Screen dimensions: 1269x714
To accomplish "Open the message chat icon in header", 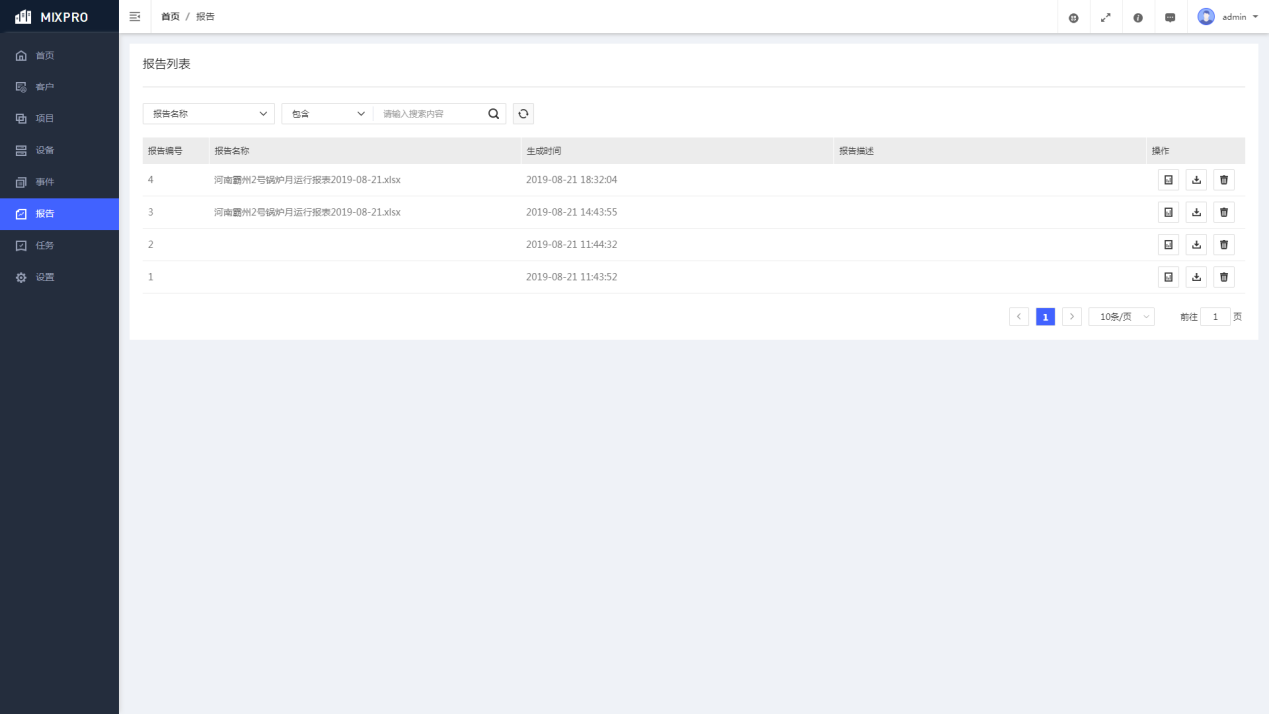I will (x=1170, y=17).
